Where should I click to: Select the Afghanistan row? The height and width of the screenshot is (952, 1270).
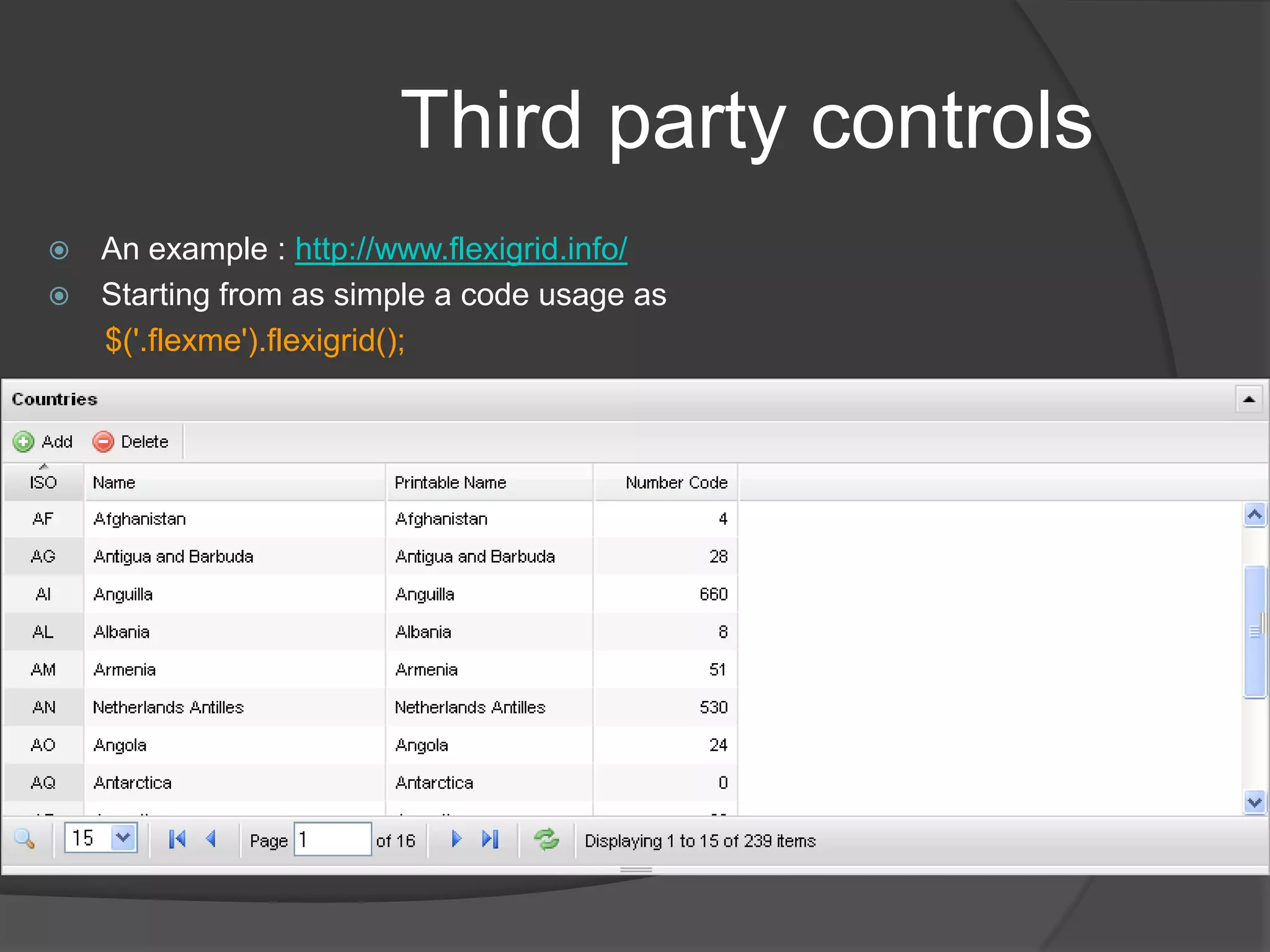click(x=234, y=519)
